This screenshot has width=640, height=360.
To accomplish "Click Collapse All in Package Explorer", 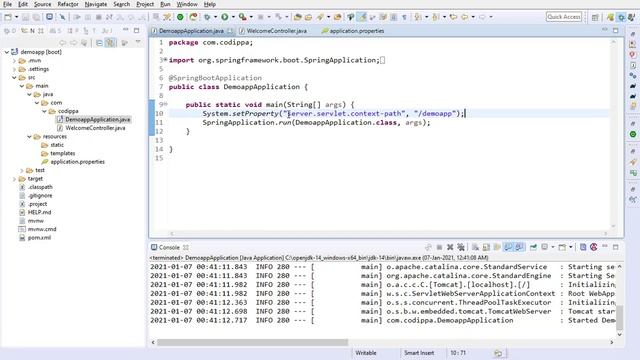I will (99, 43).
